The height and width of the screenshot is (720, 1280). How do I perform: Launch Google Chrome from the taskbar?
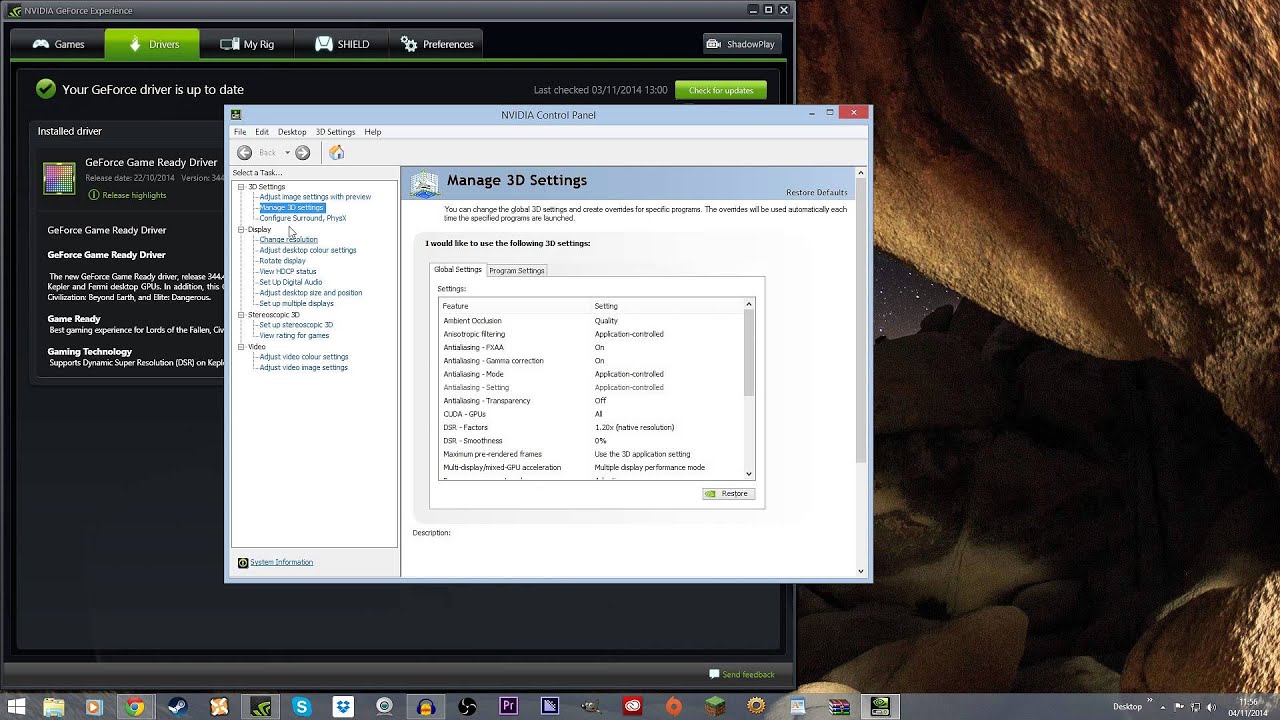[x=135, y=707]
